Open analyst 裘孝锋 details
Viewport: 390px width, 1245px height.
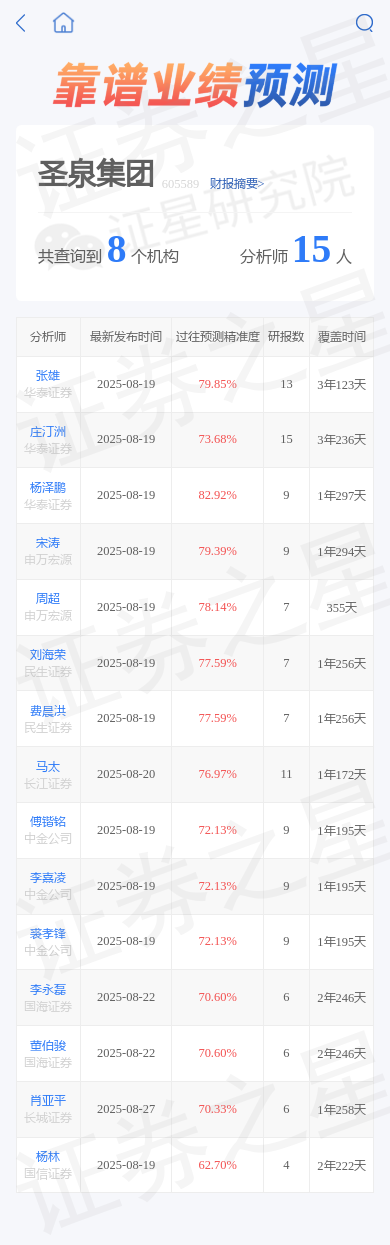(x=48, y=933)
